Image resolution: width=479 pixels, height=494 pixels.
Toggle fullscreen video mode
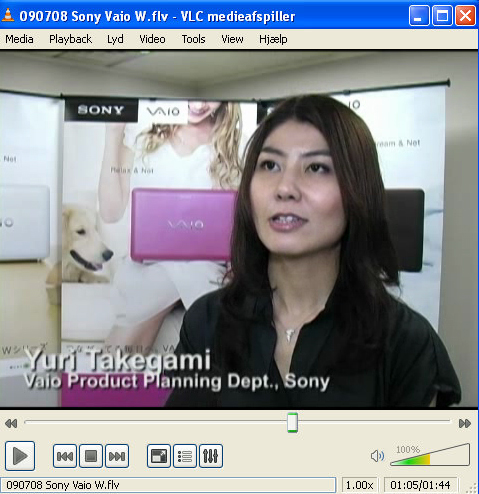pyautogui.click(x=159, y=456)
